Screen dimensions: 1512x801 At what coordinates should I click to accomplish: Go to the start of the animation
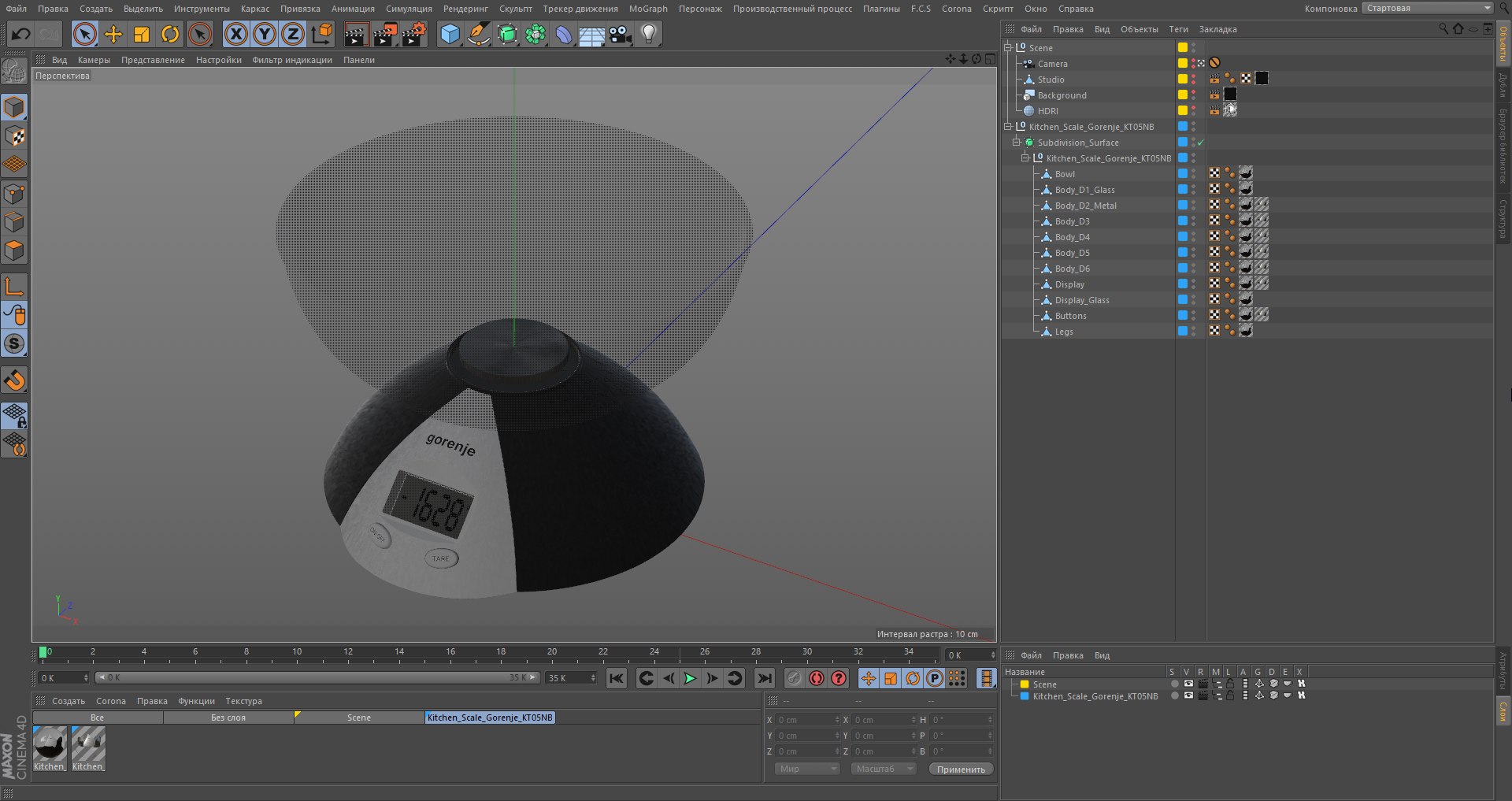tap(617, 678)
